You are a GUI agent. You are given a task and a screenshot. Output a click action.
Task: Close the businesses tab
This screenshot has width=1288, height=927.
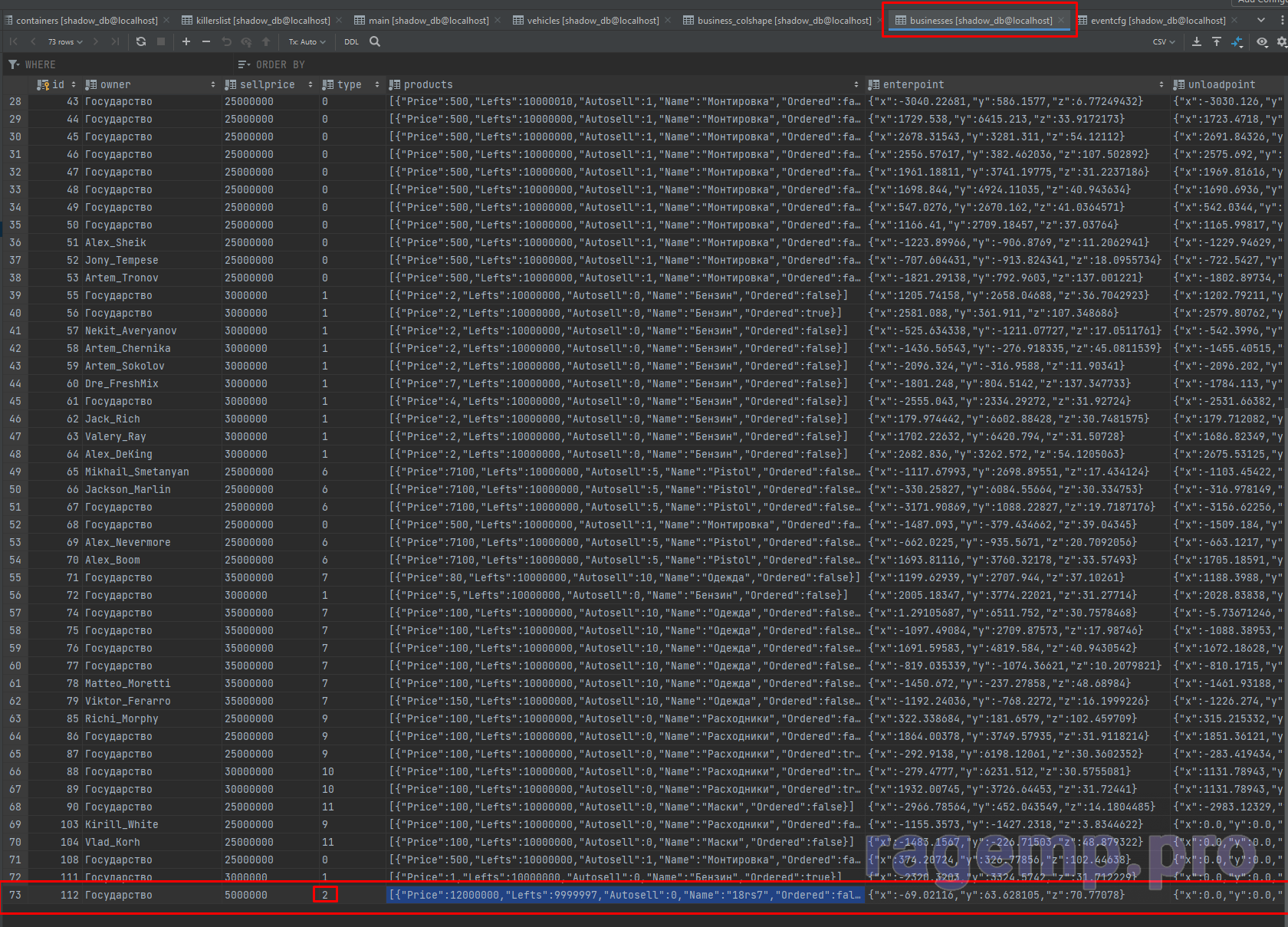(x=1061, y=21)
